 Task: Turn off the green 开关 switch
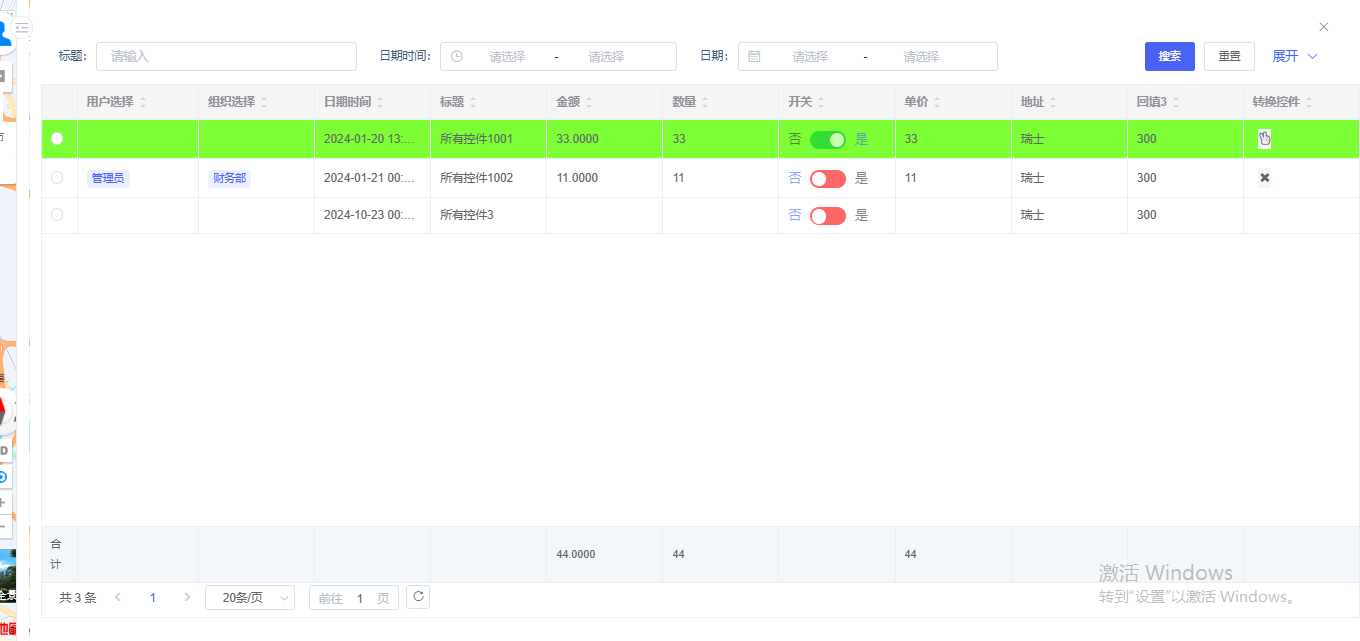click(x=827, y=139)
